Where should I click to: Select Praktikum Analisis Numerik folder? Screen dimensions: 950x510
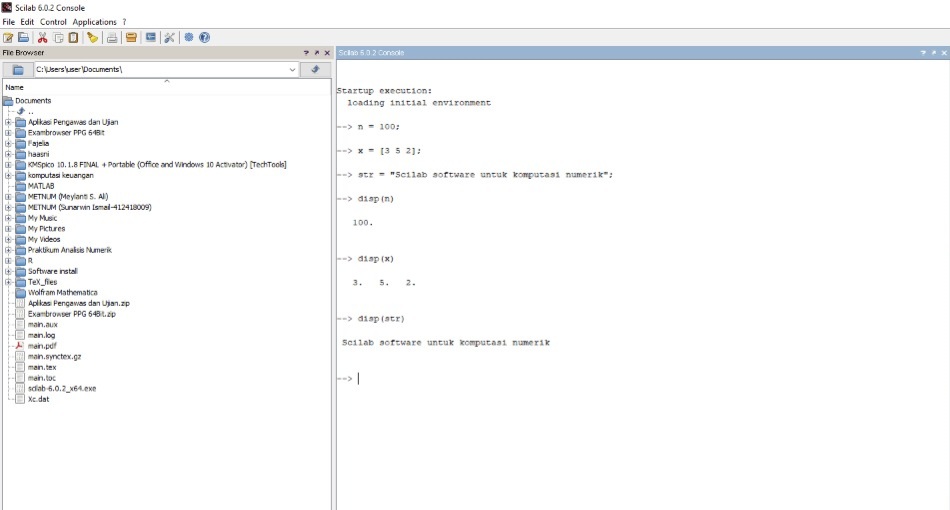(69, 250)
